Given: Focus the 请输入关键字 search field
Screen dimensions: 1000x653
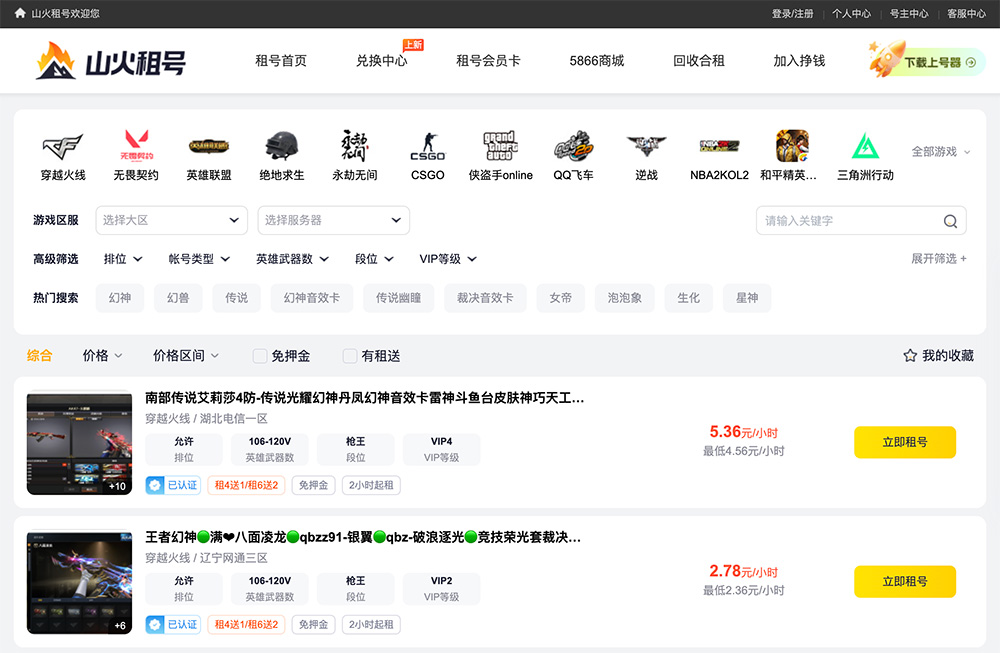Looking at the screenshot, I should click(861, 221).
